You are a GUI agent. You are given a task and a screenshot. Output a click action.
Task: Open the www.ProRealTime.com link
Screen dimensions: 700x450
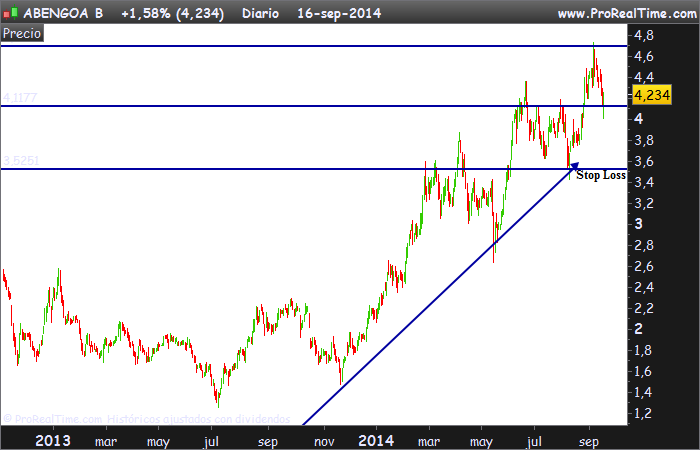627,13
